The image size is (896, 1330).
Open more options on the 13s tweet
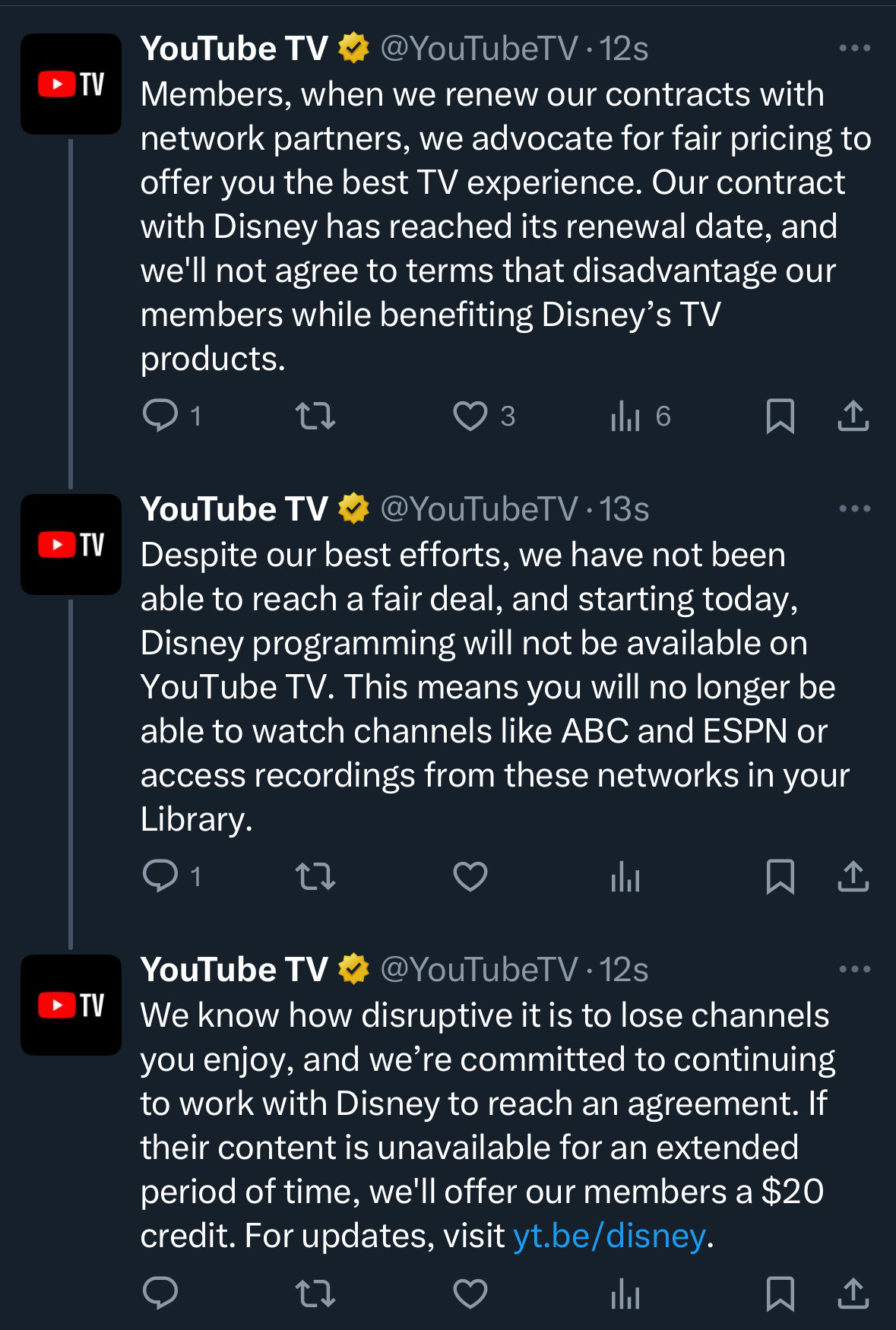click(x=854, y=509)
